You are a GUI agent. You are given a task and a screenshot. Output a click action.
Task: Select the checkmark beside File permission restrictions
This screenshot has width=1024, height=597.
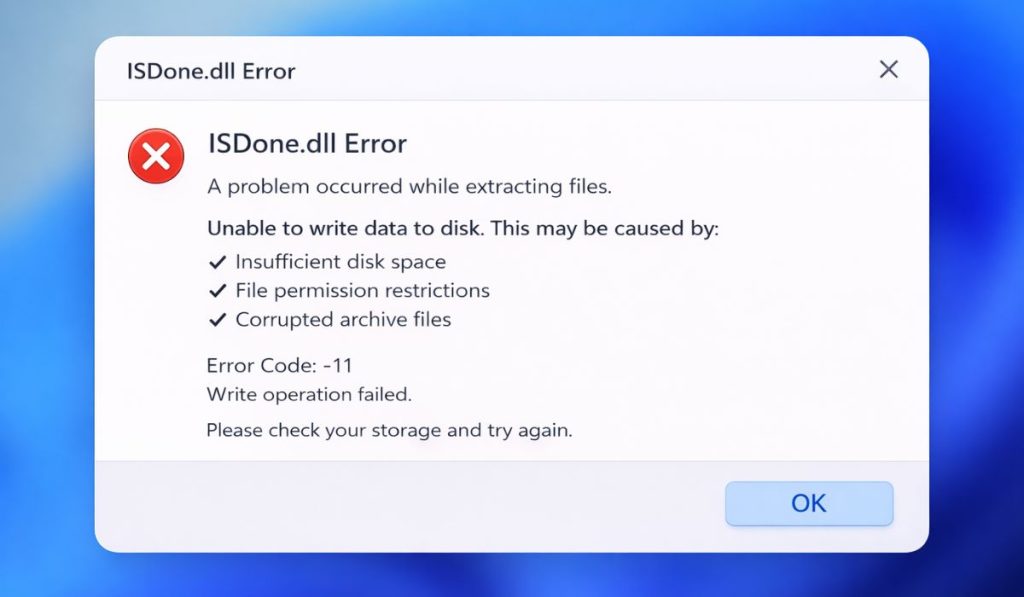216,290
